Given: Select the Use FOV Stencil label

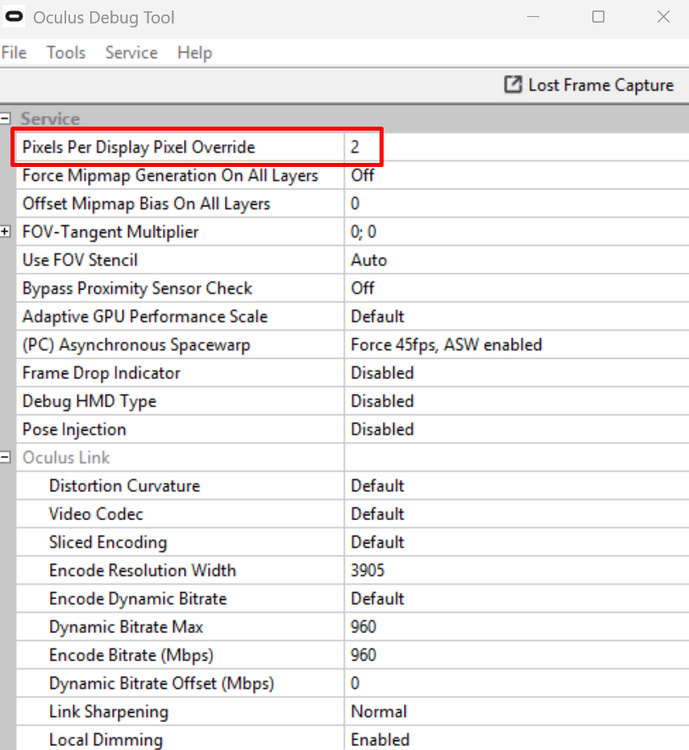Looking at the screenshot, I should point(80,260).
